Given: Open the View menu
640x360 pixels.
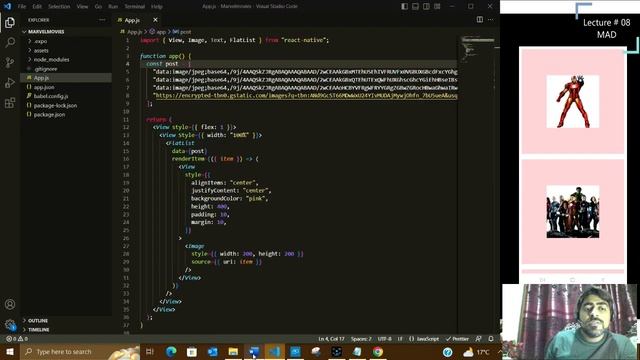Looking at the screenshot, I should tap(82, 7).
